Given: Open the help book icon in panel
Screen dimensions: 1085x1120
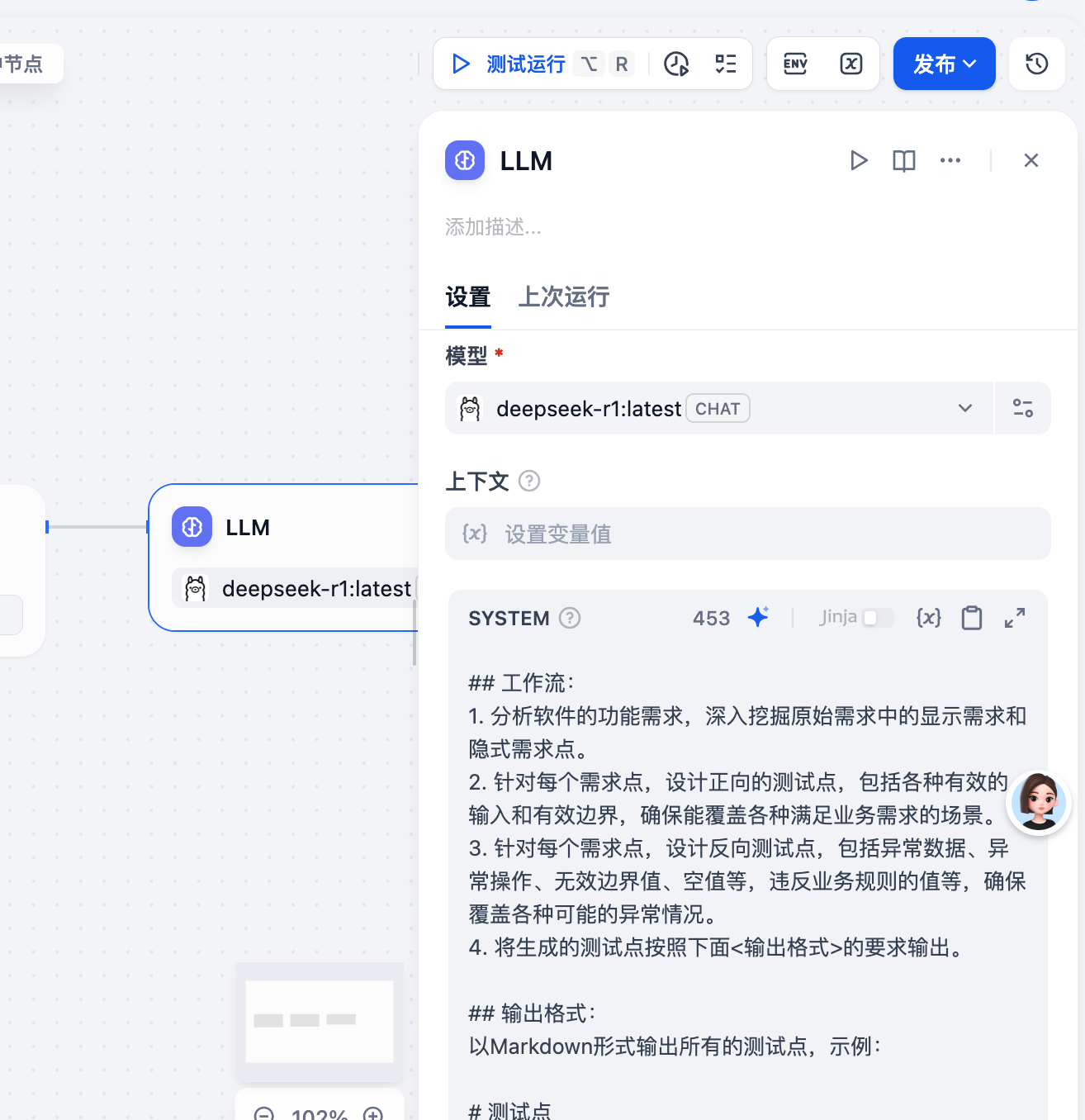Looking at the screenshot, I should [904, 160].
